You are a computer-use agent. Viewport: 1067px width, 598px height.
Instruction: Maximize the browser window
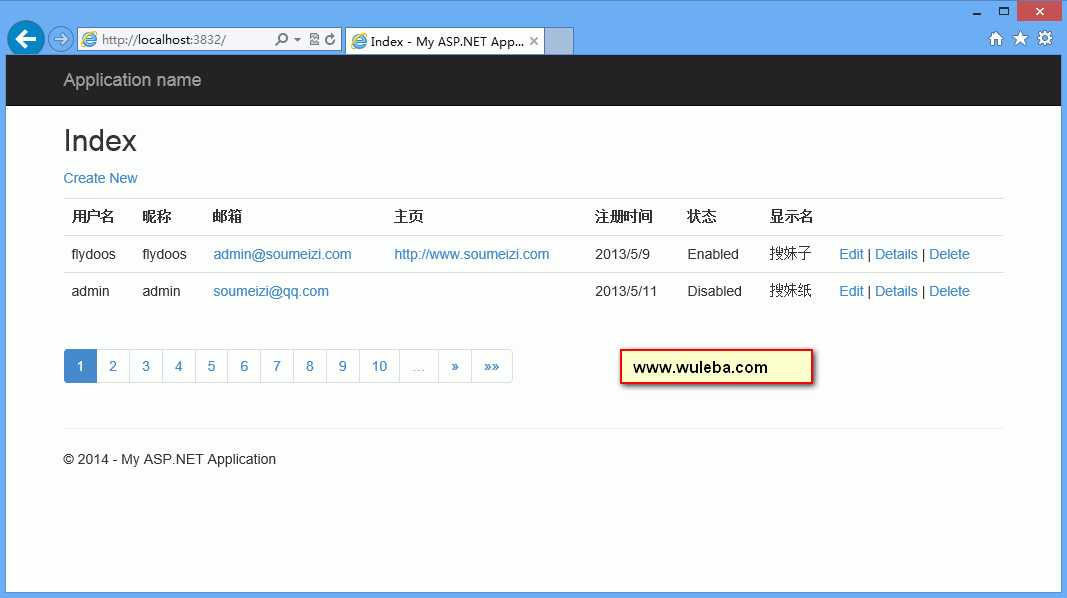click(x=1004, y=12)
